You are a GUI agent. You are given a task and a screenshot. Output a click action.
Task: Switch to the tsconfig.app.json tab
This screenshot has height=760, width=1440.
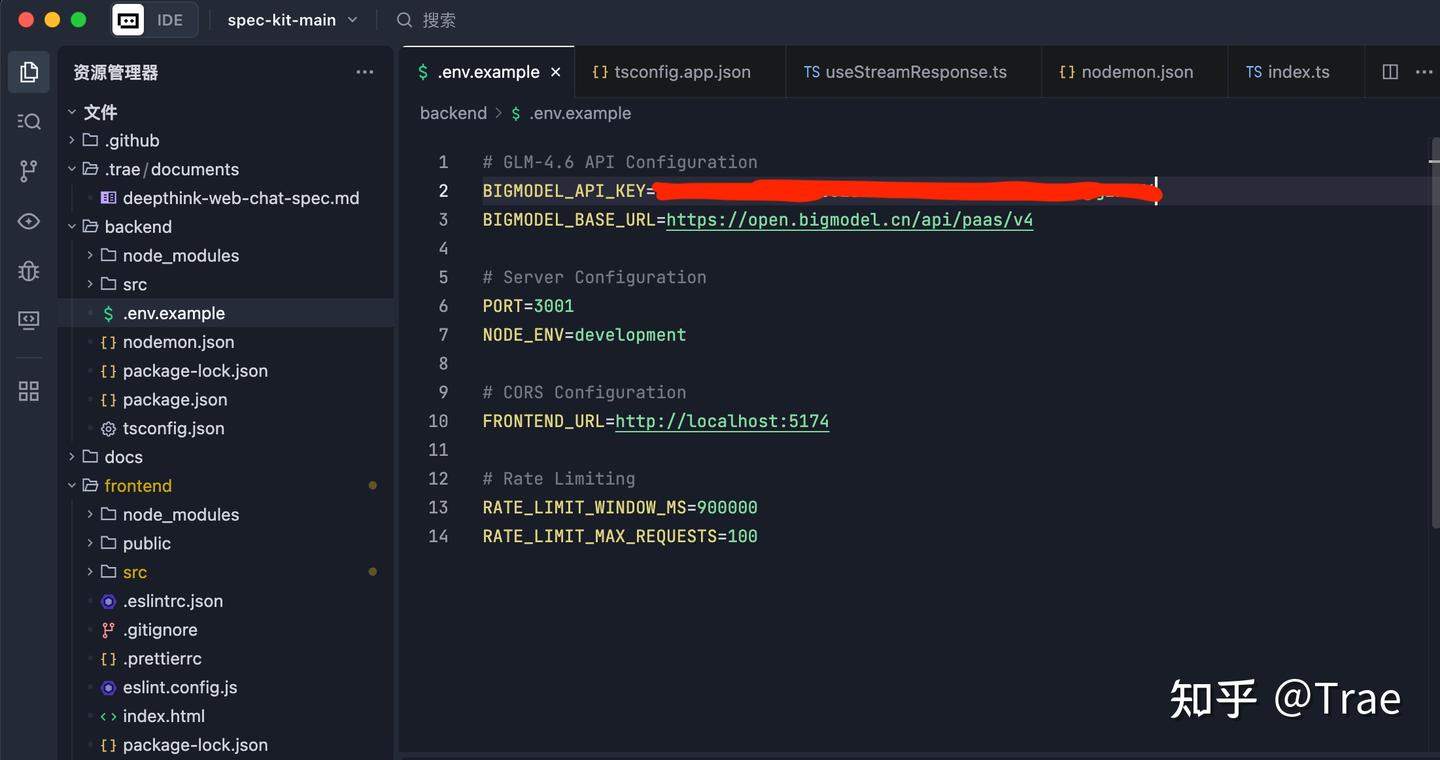681,72
